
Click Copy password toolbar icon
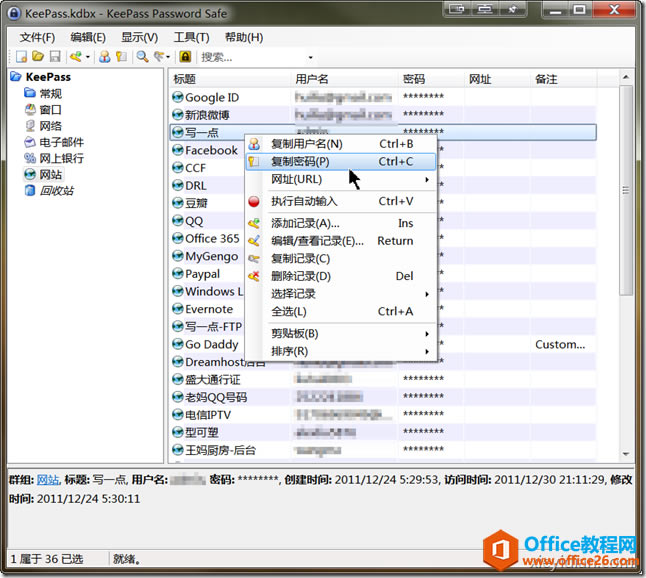pyautogui.click(x=121, y=56)
